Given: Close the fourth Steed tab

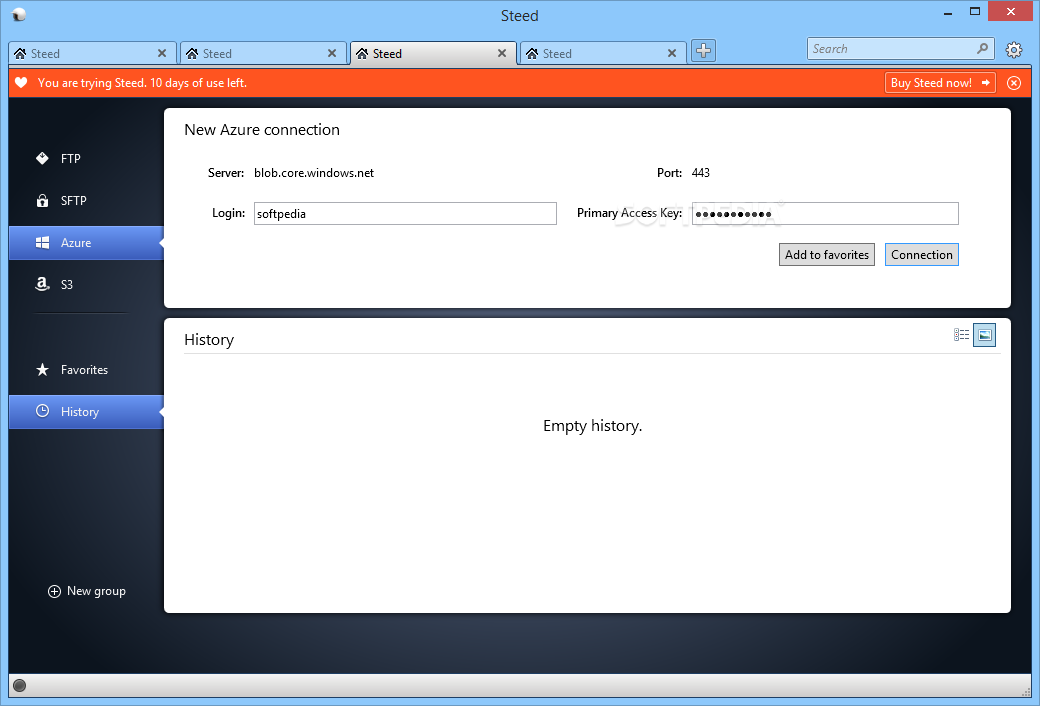Looking at the screenshot, I should point(672,53).
